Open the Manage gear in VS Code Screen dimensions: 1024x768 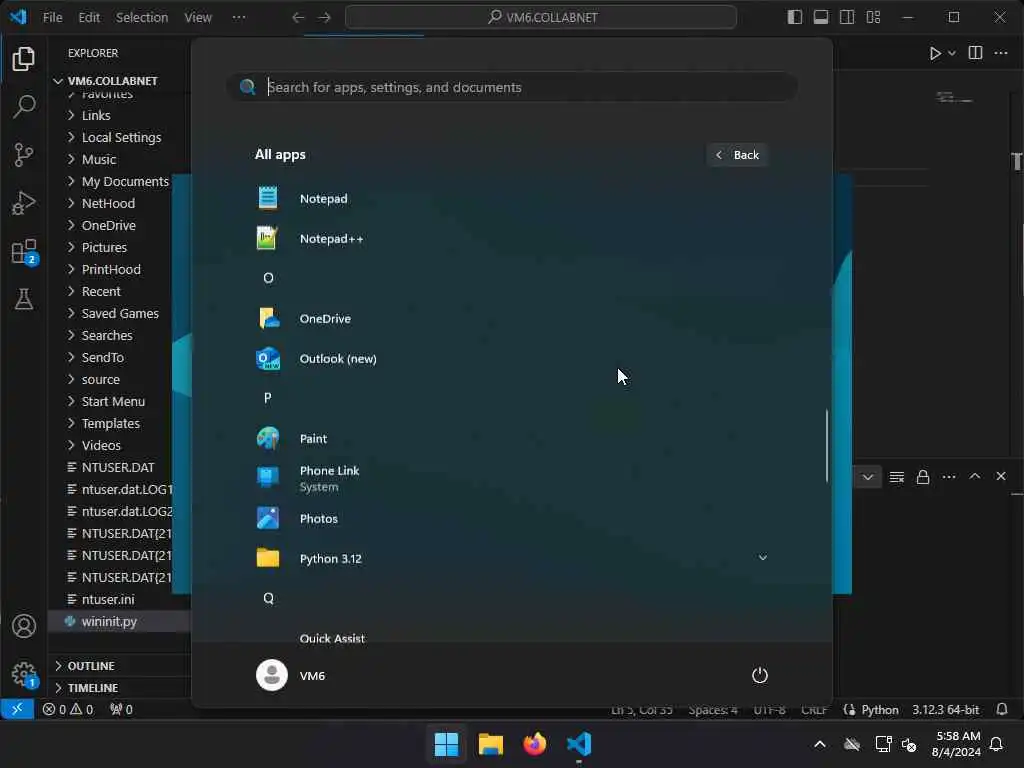coord(24,674)
